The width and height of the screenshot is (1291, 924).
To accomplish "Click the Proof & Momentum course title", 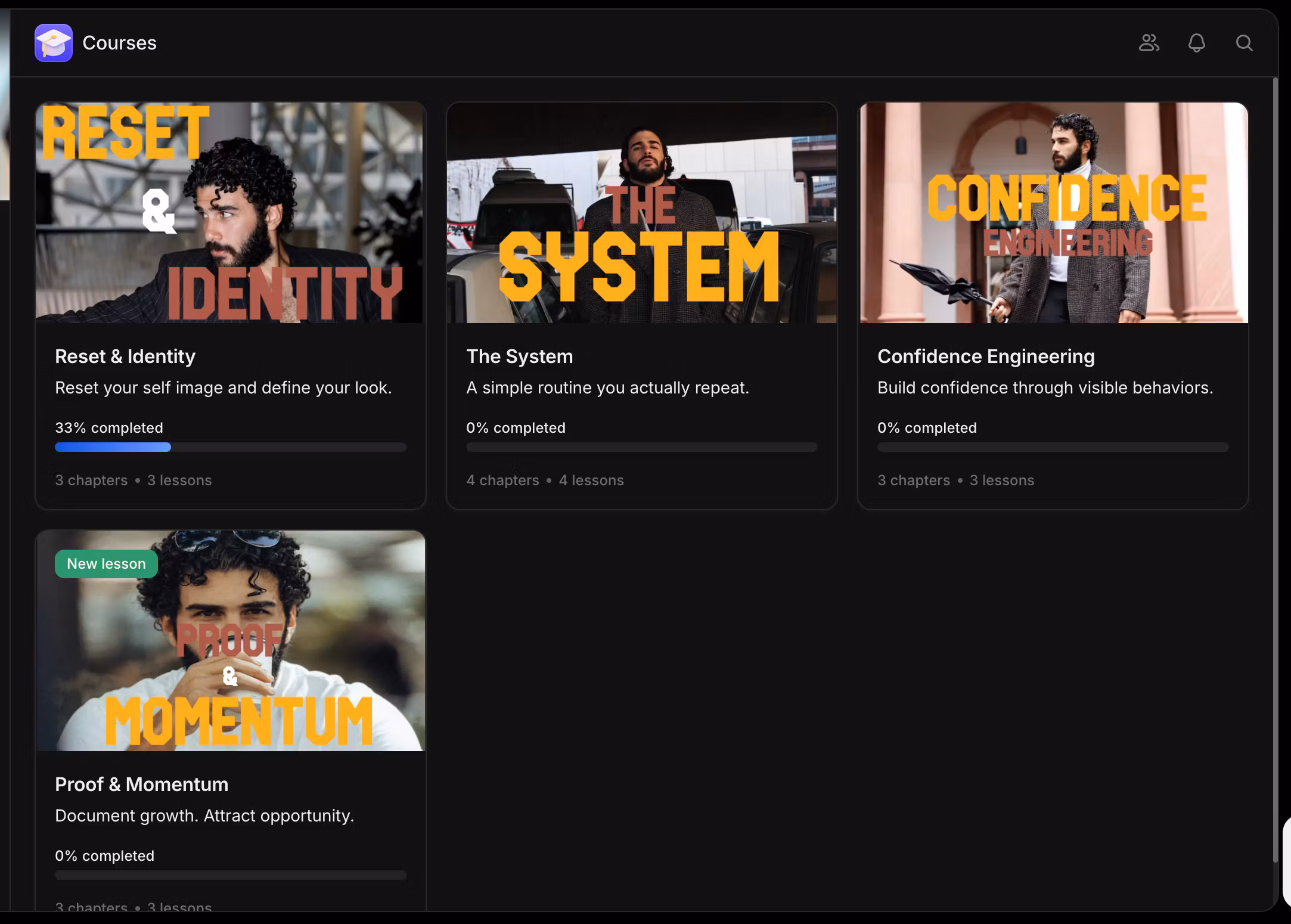I will click(141, 784).
